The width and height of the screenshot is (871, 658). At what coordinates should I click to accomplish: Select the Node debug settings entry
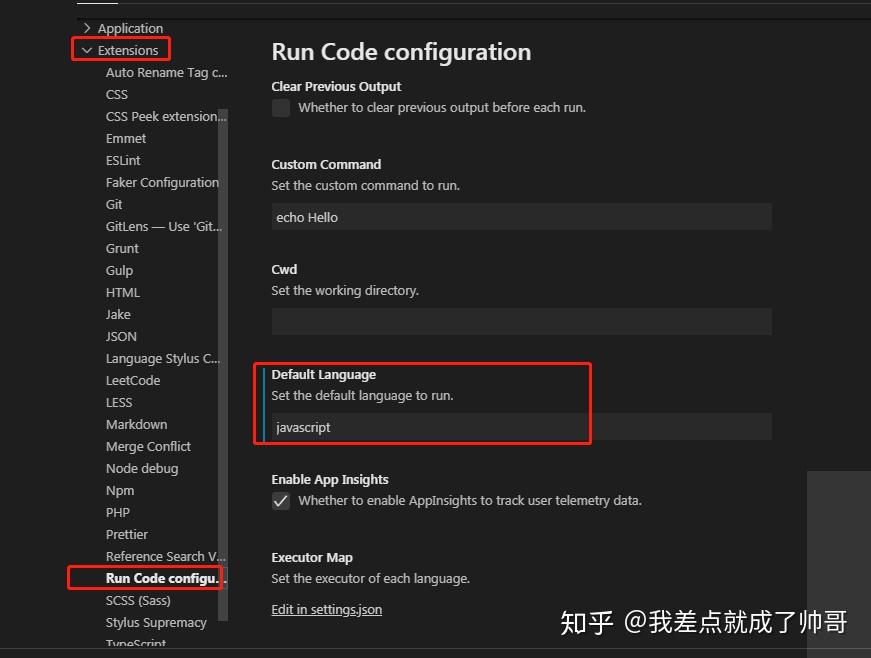[x=141, y=468]
